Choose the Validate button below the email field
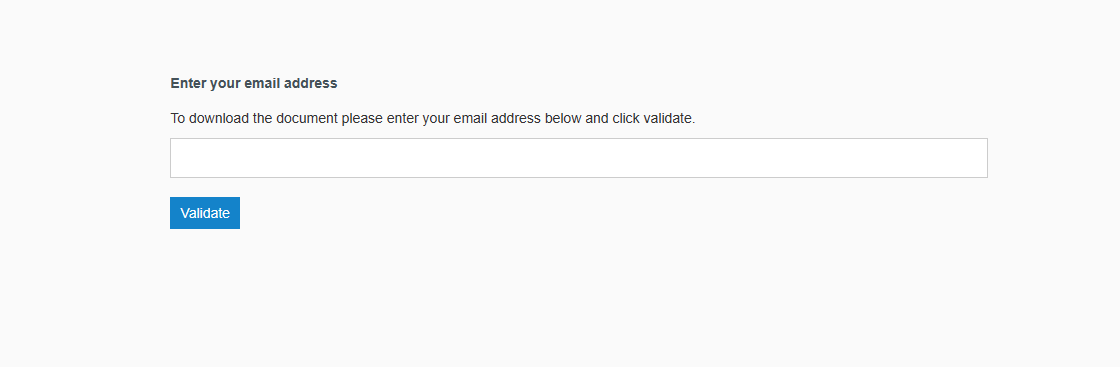The image size is (1120, 367). (x=205, y=213)
